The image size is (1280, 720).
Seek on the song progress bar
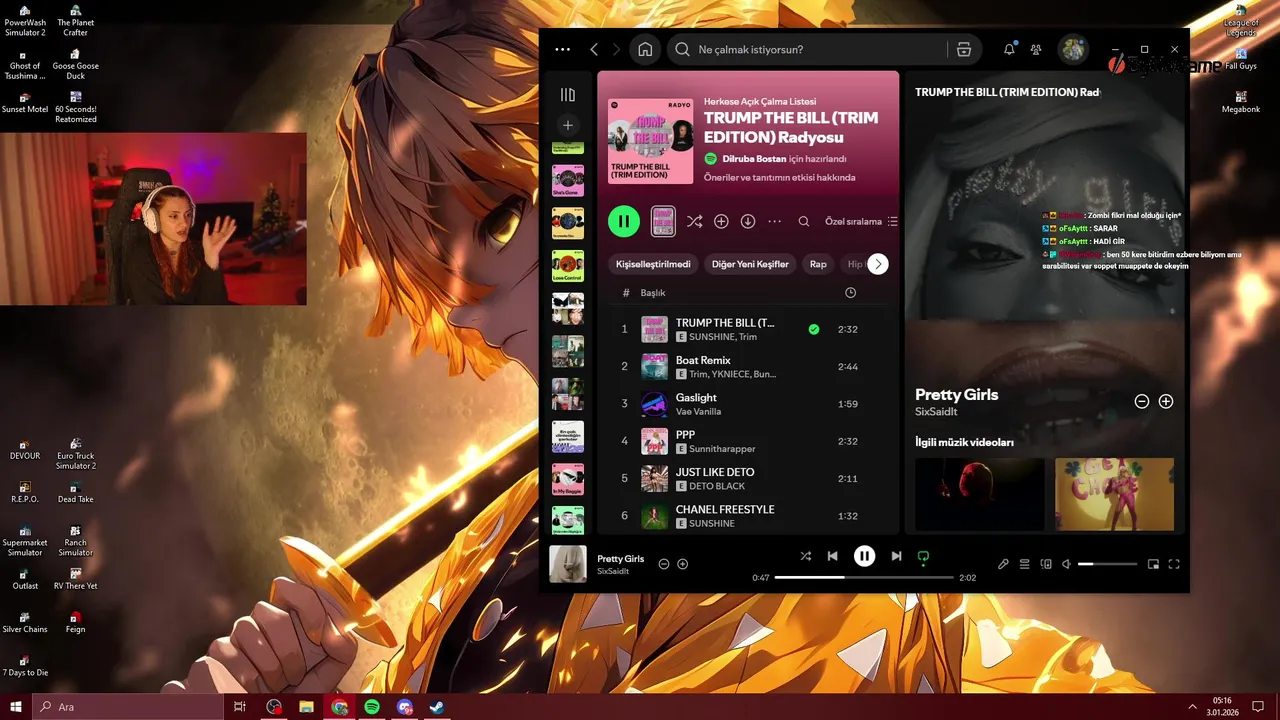(x=863, y=578)
